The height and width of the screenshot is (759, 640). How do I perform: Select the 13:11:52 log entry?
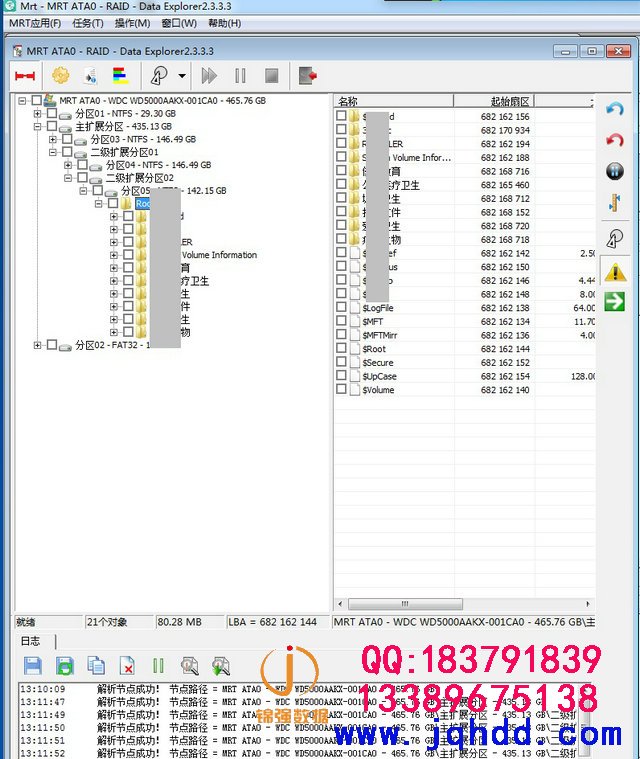[x=300, y=753]
